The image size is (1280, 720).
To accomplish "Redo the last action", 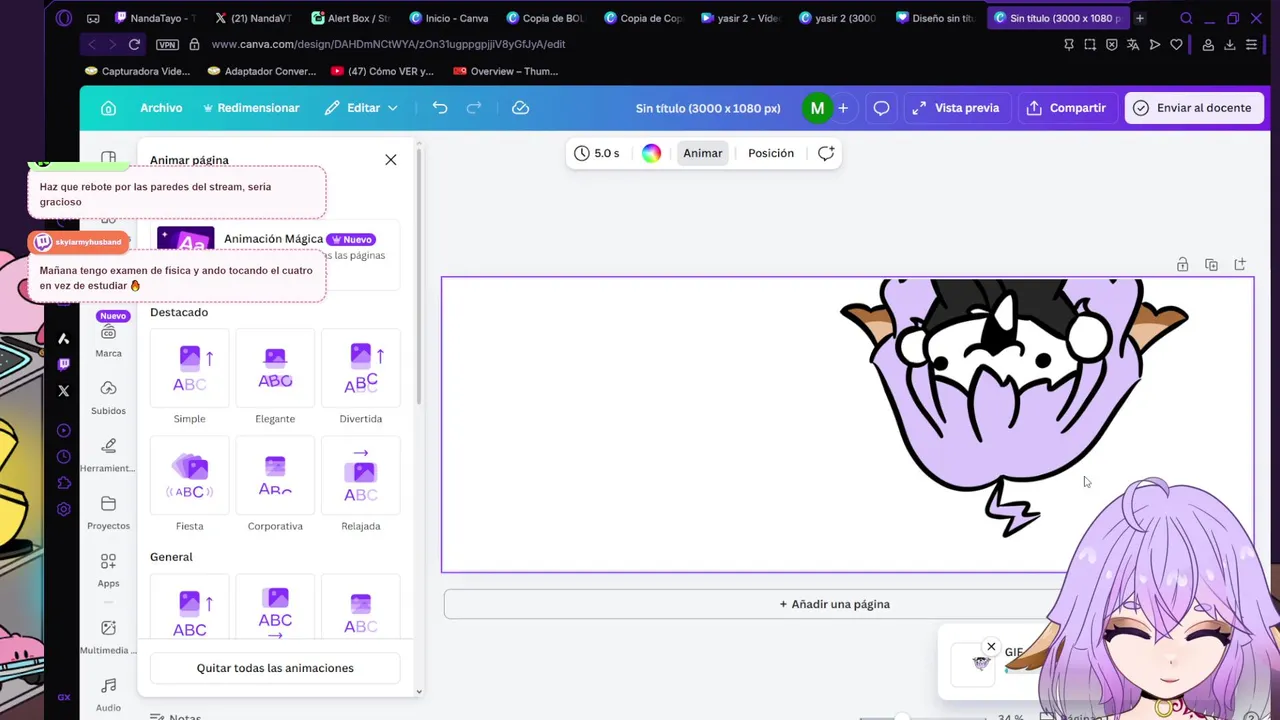I will pos(474,108).
